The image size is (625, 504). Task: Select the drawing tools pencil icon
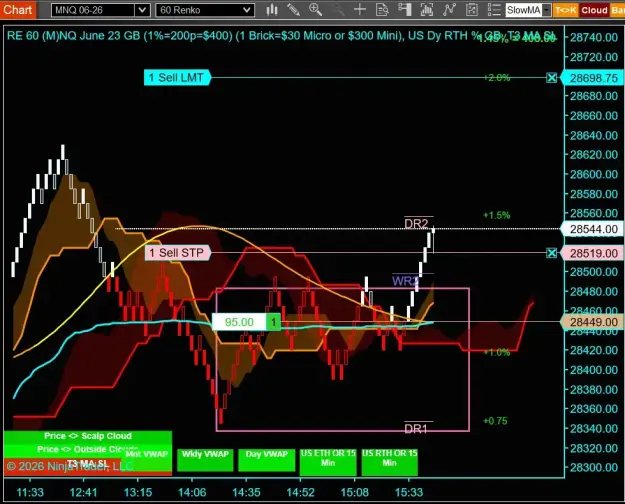click(293, 10)
